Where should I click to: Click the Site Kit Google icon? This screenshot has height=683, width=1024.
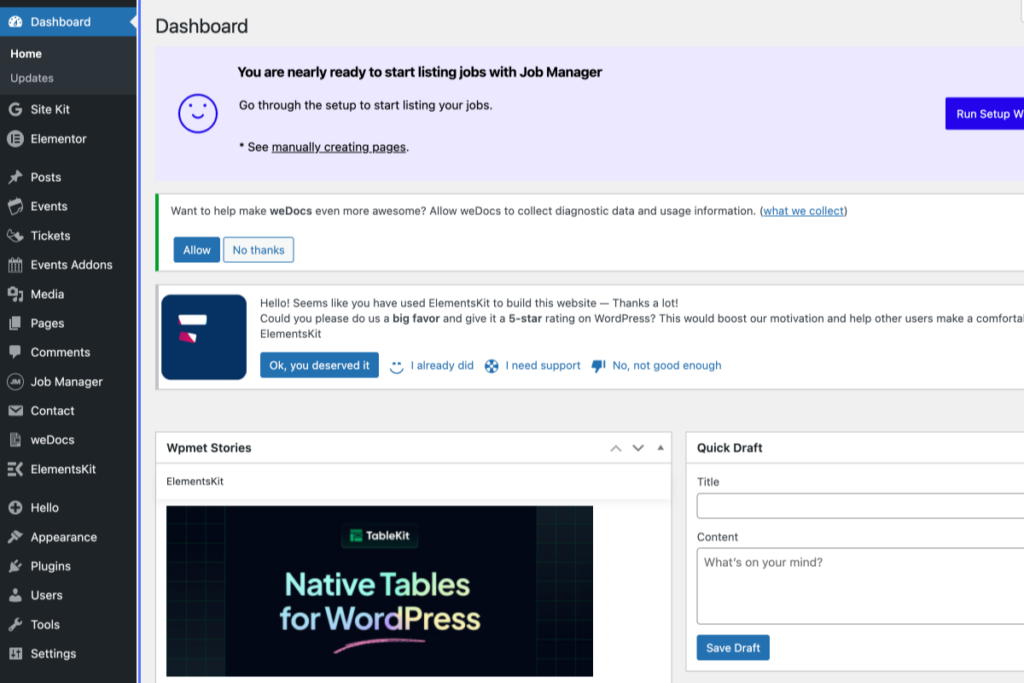[15, 109]
